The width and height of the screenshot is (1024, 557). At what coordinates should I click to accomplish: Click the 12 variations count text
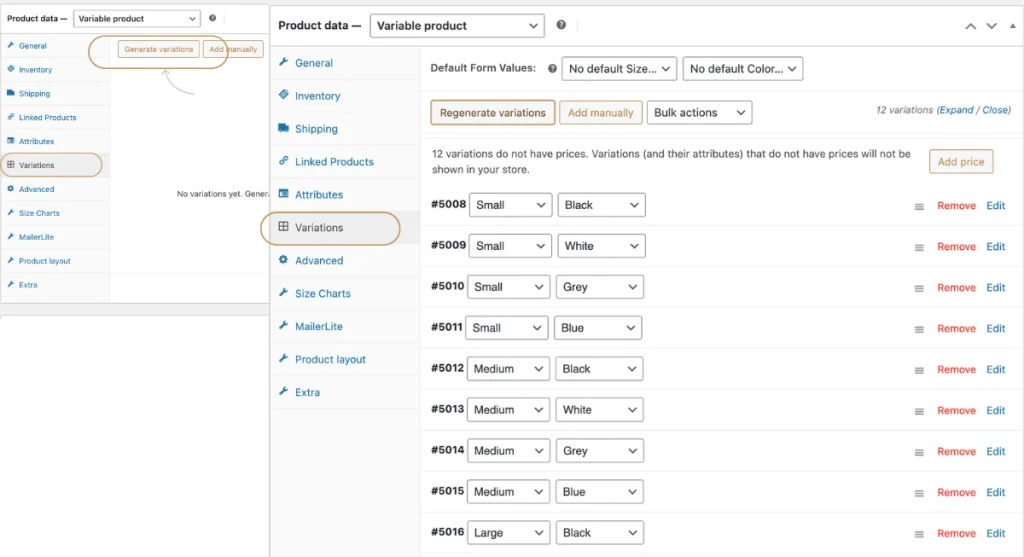point(904,110)
